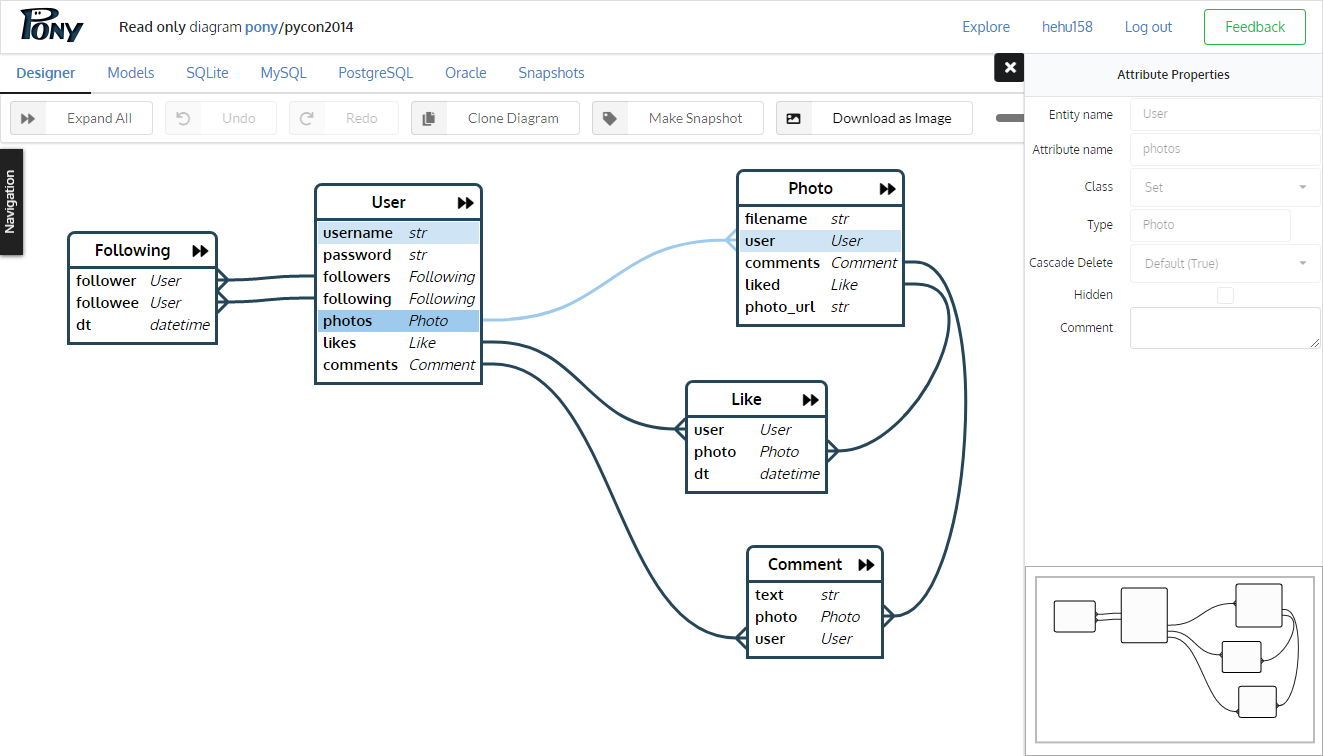Click the zoom slider in the toolbar
Screen dimensions: 1323x756
point(1009,118)
